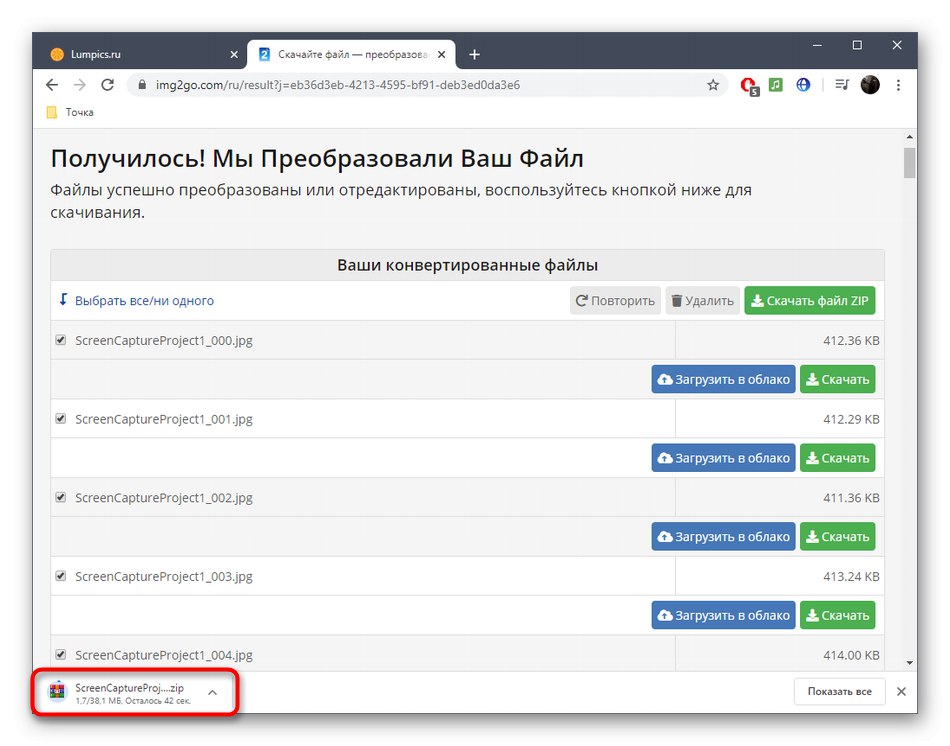950x746 pixels.
Task: Open the media control playlist icon
Action: 842,85
